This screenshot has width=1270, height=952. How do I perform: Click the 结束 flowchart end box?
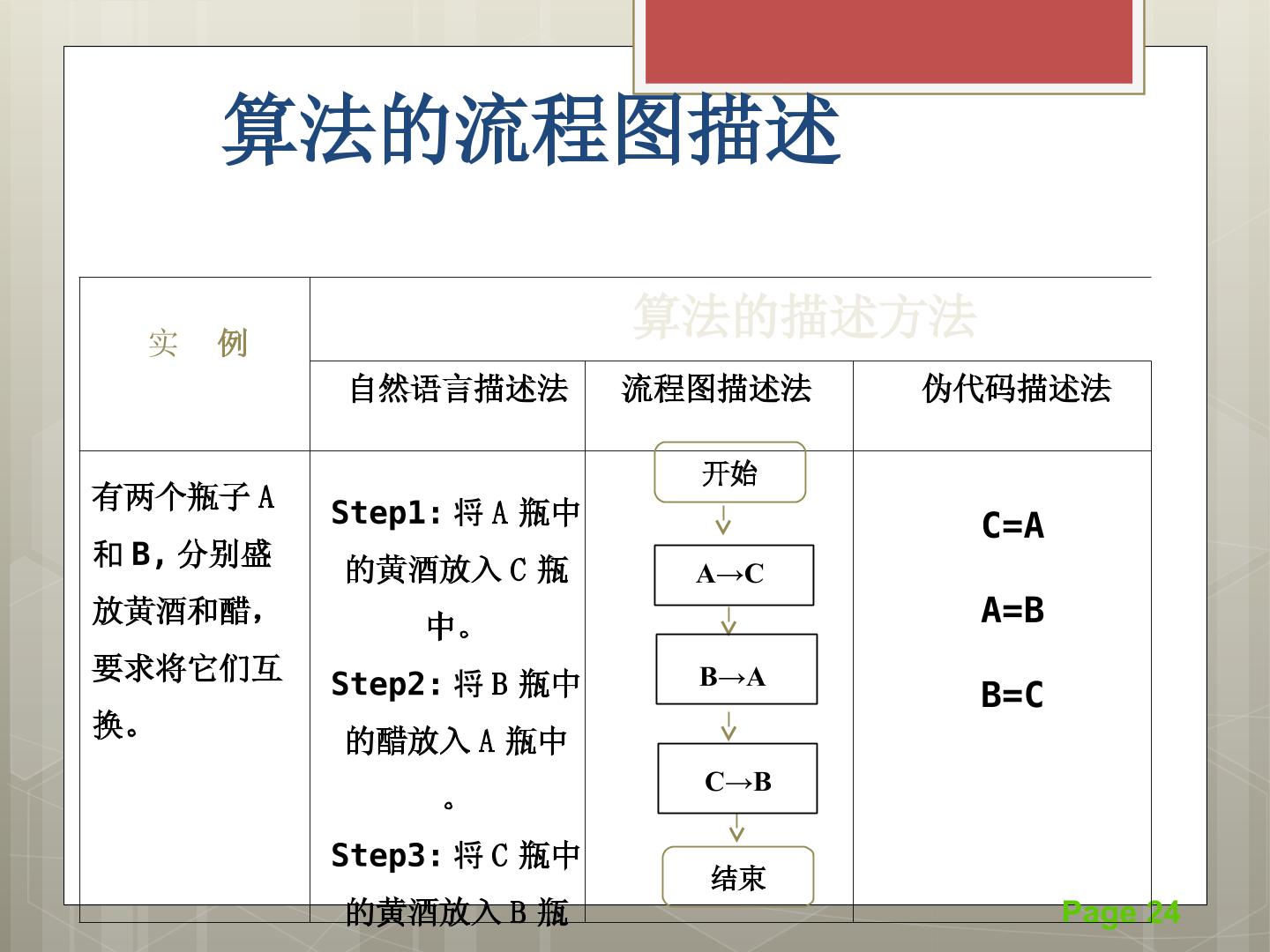(738, 876)
